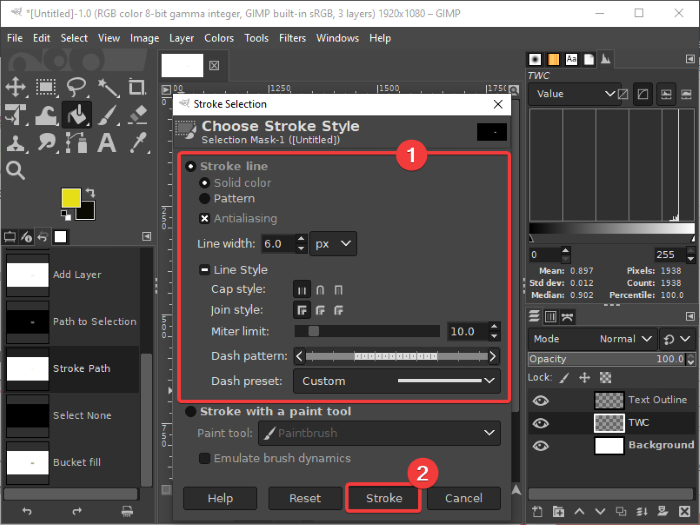The image size is (700, 525).
Task: Hide the Text Outline layer
Action: [x=541, y=400]
